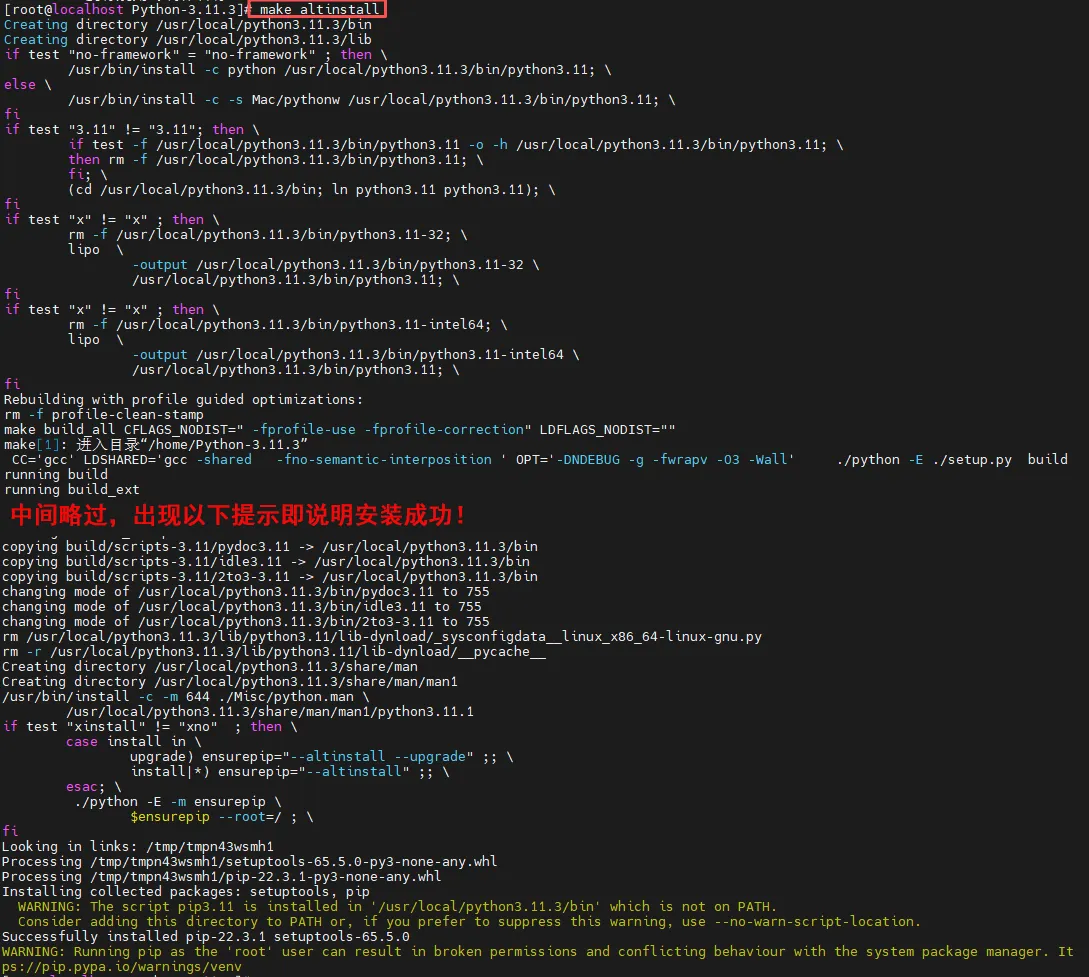Click line 'if test "3.11" != "3.11"; then'
Image resolution: width=1089 pixels, height=977 pixels.
point(132,130)
